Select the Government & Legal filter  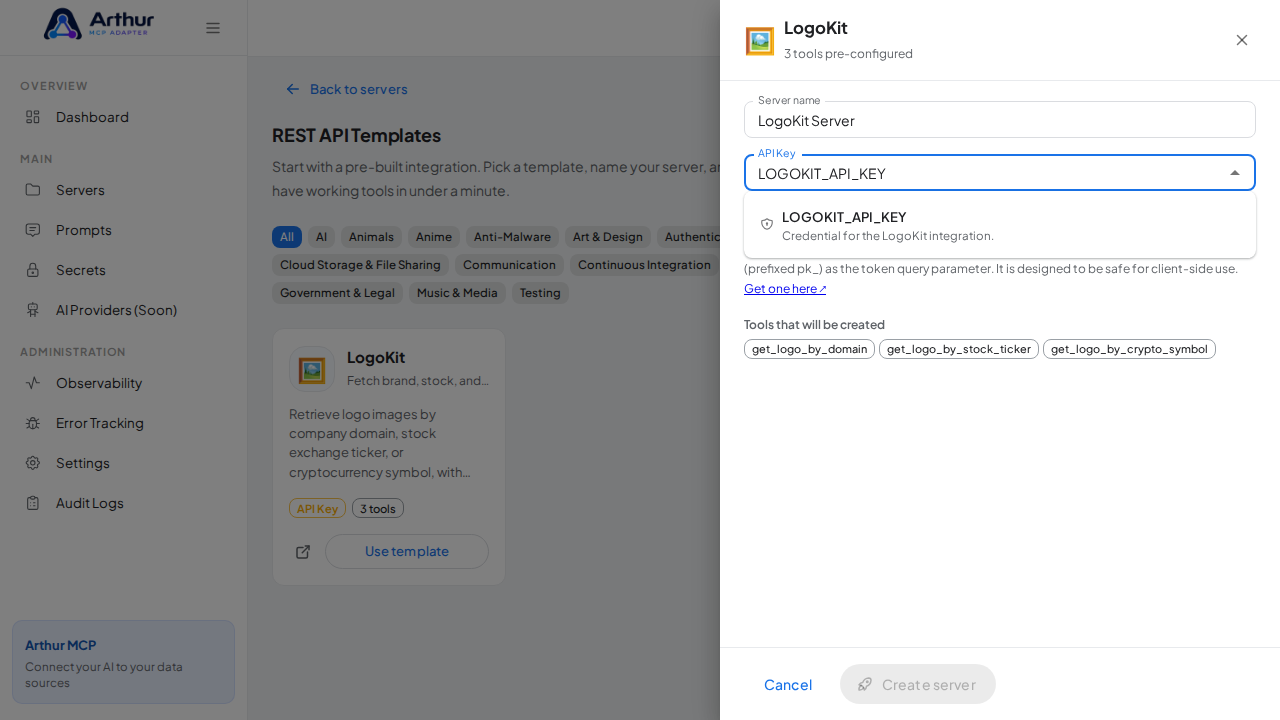[337, 293]
